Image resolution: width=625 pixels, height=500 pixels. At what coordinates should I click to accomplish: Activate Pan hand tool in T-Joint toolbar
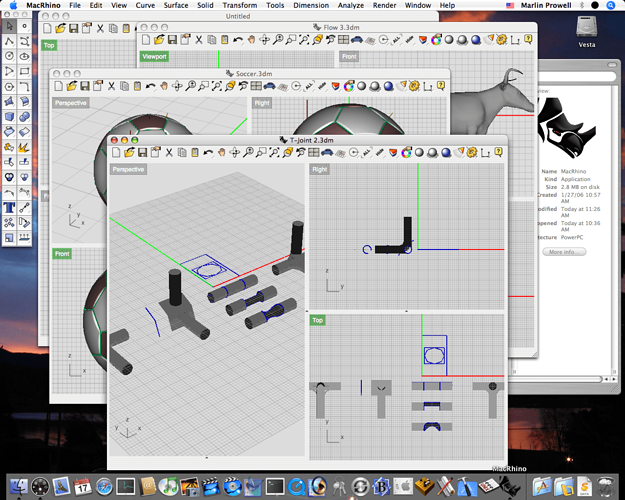221,152
